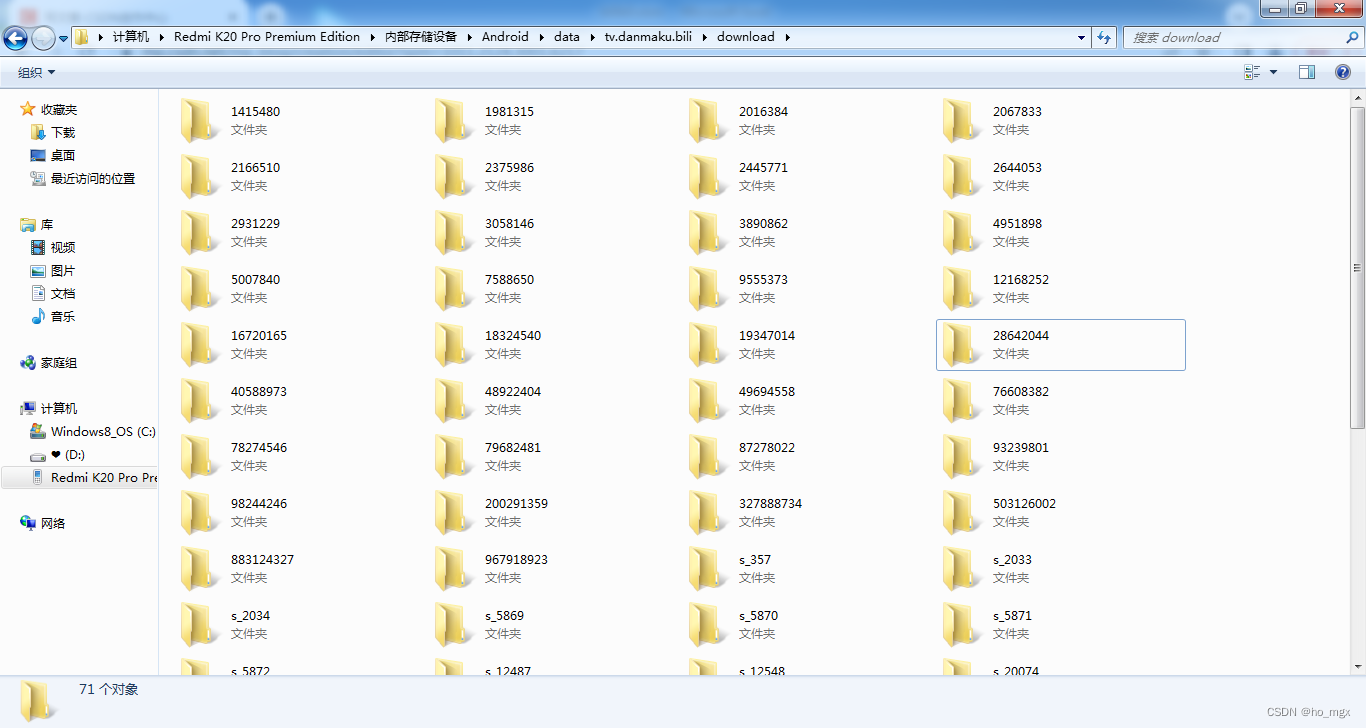Click the scrollbar down arrow
The width and height of the screenshot is (1366, 728).
[1357, 666]
